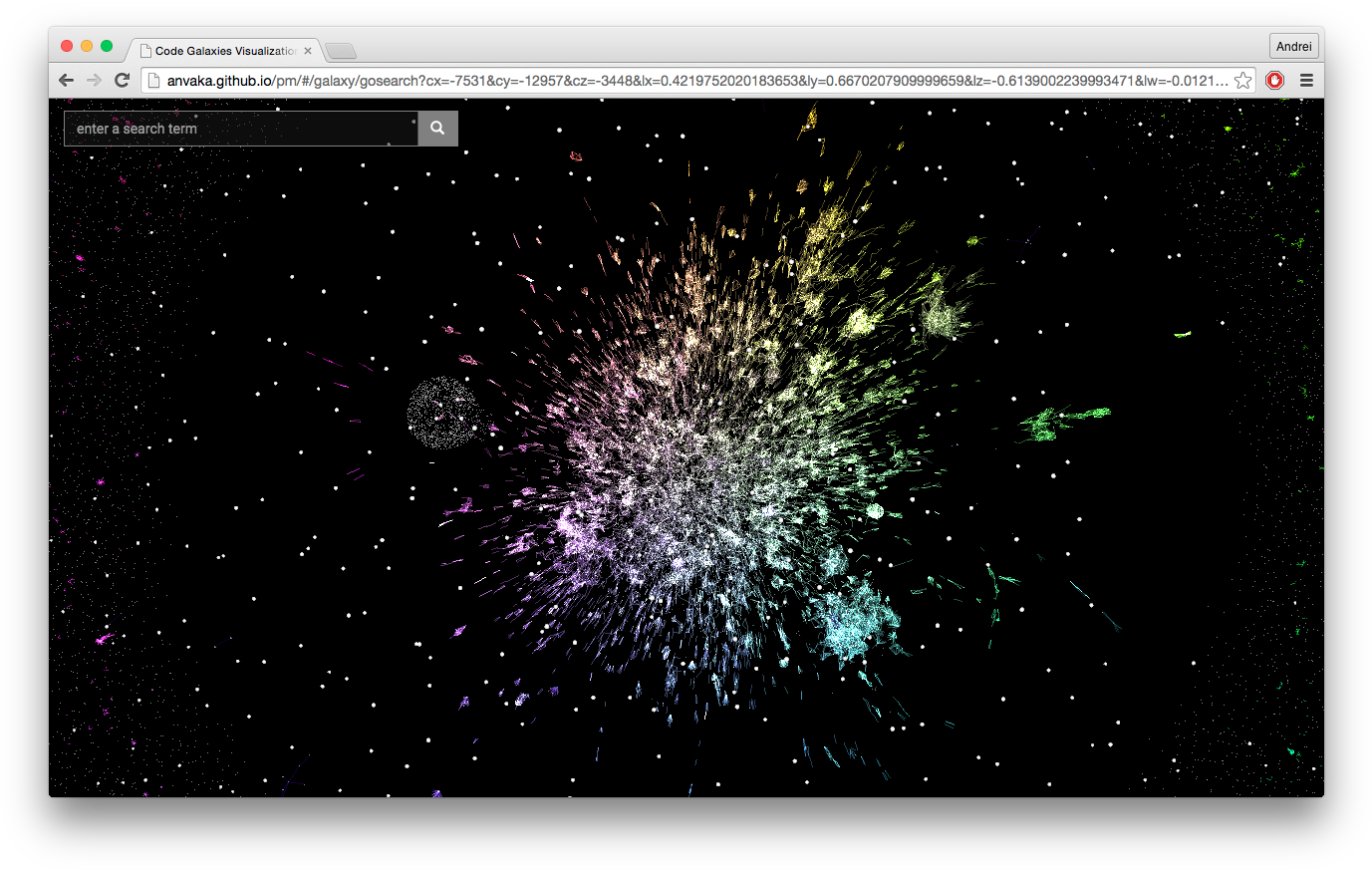Screen dimensions: 1372x871
Task: Click the Andrei profile button
Action: (1293, 46)
